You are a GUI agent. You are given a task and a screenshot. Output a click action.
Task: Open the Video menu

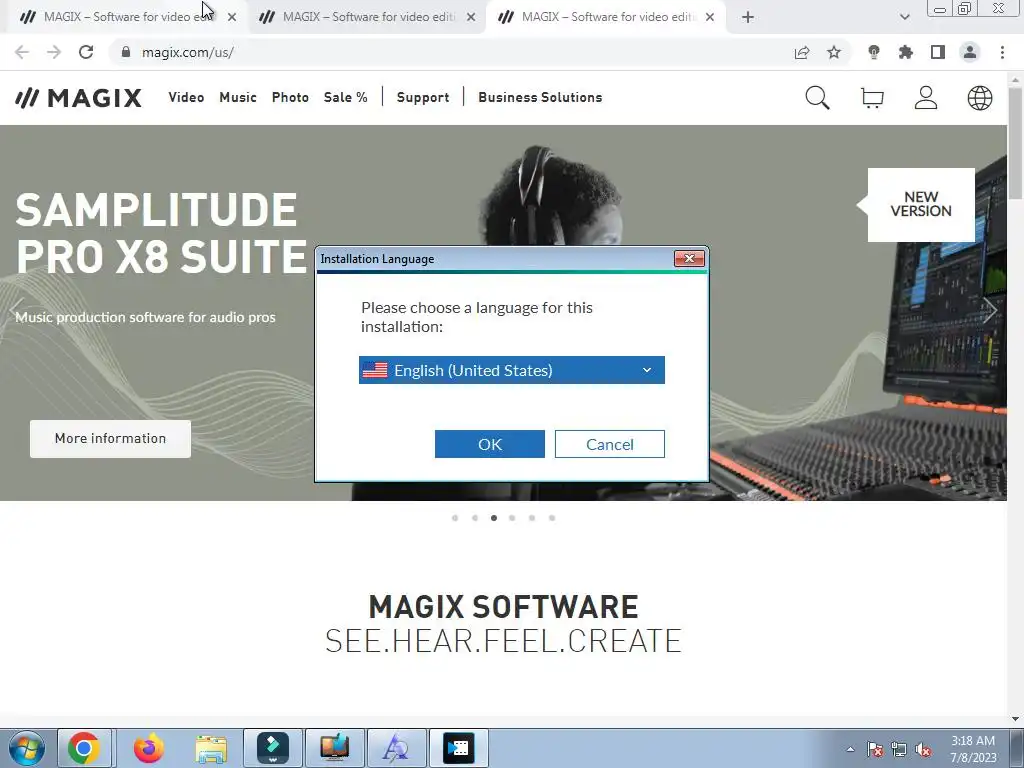186,97
